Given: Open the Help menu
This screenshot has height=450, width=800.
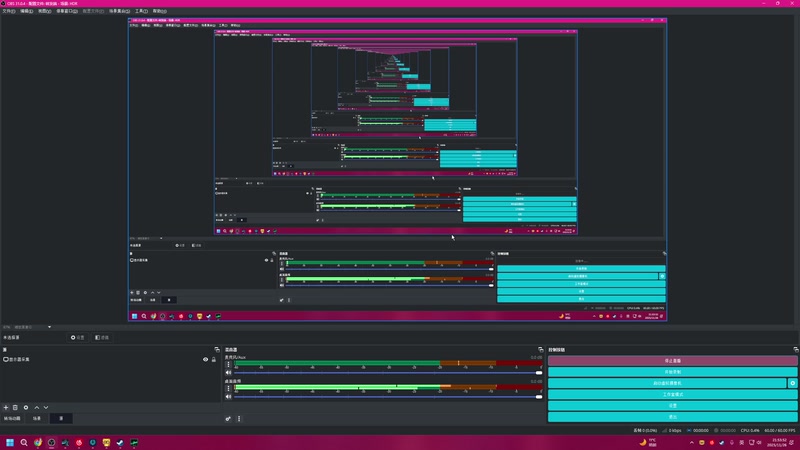Looking at the screenshot, I should 160,11.
